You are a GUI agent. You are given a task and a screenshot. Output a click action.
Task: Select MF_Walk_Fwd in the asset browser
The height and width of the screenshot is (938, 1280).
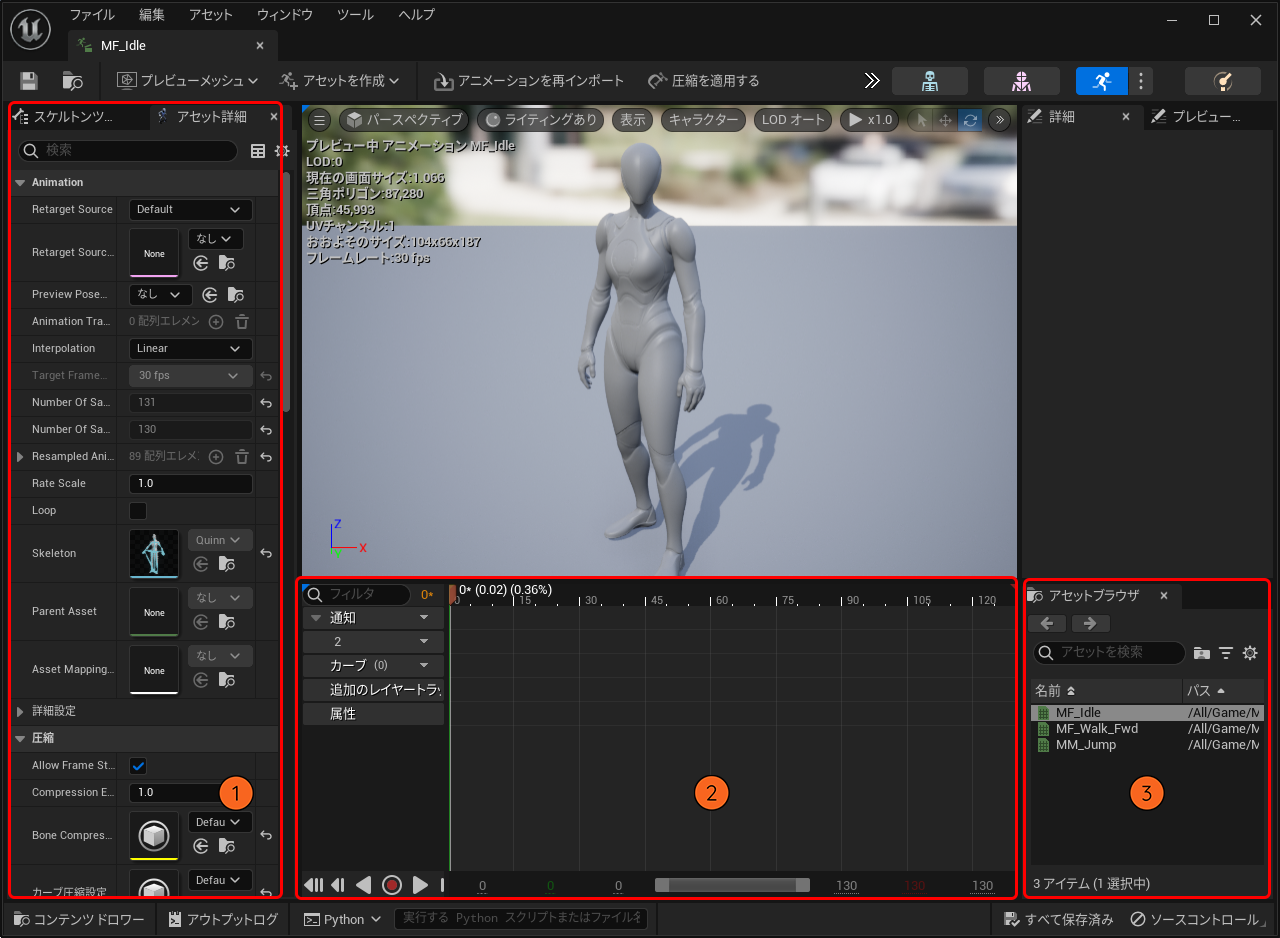click(1096, 729)
